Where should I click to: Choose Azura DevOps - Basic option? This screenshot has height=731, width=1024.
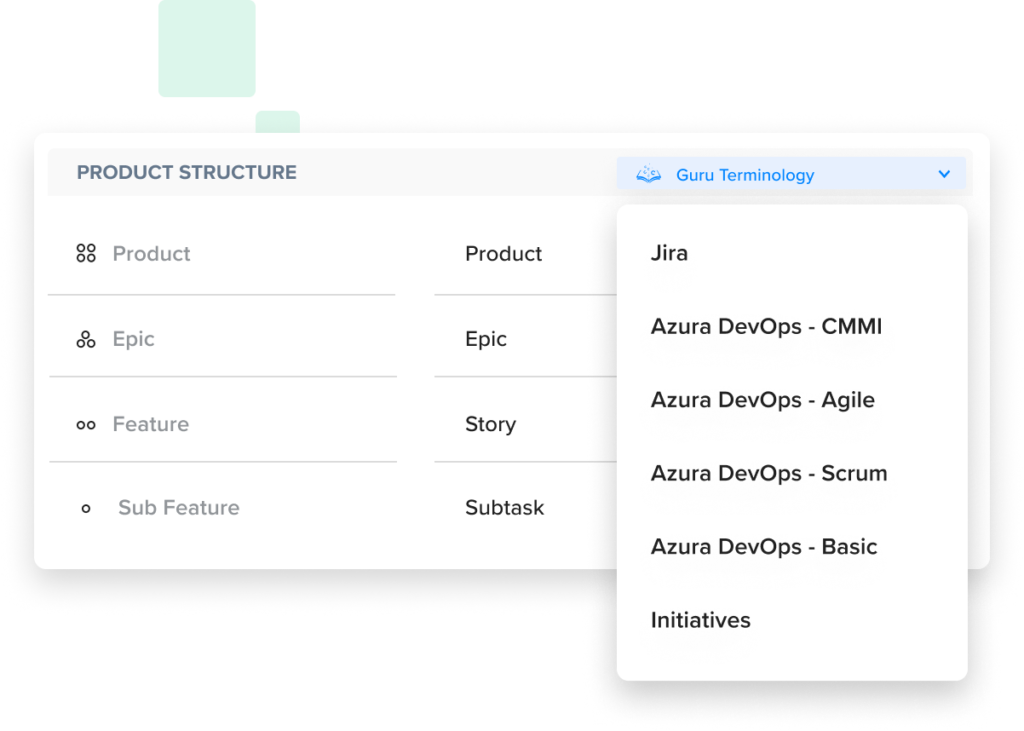763,547
